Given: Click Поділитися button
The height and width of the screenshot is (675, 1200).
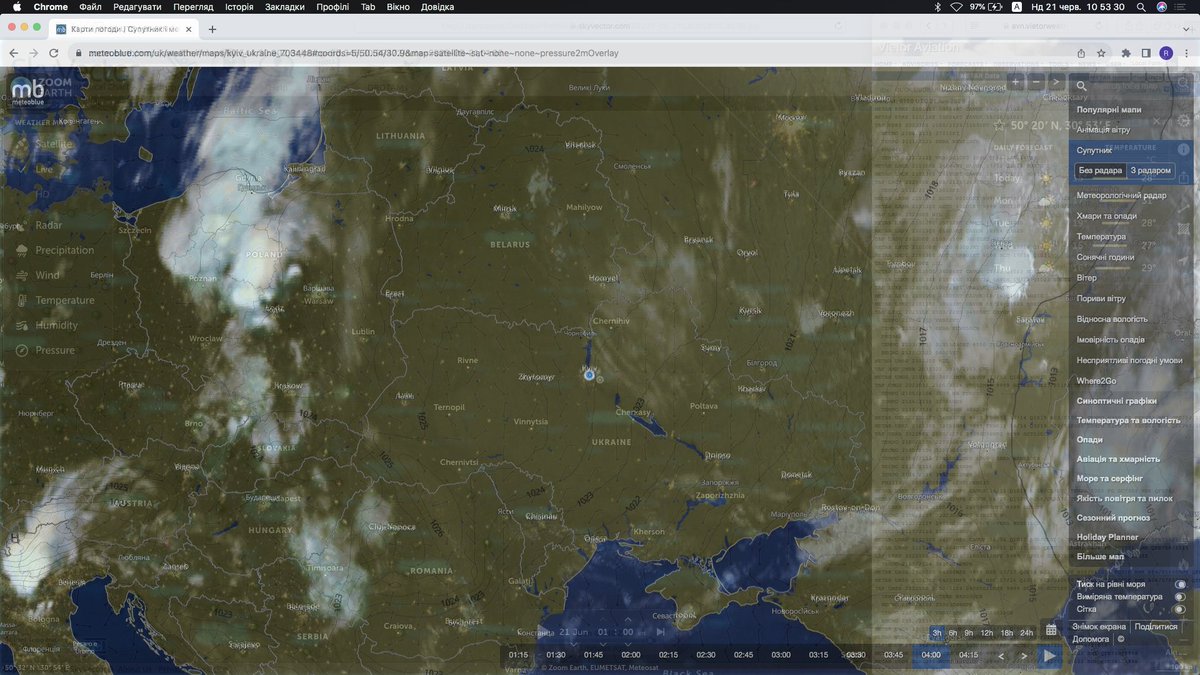Looking at the screenshot, I should click(x=1156, y=626).
